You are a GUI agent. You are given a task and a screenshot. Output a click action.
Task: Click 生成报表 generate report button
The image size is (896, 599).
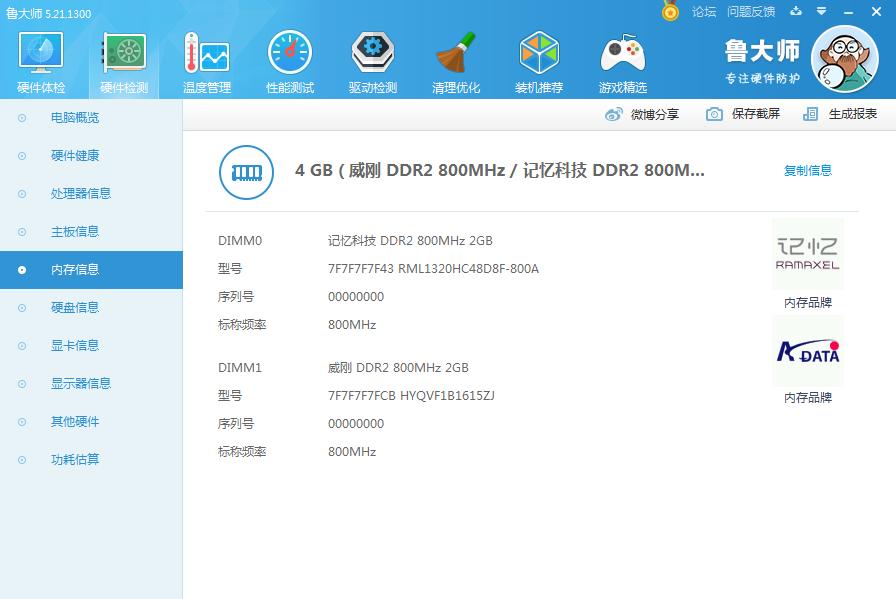pos(840,115)
